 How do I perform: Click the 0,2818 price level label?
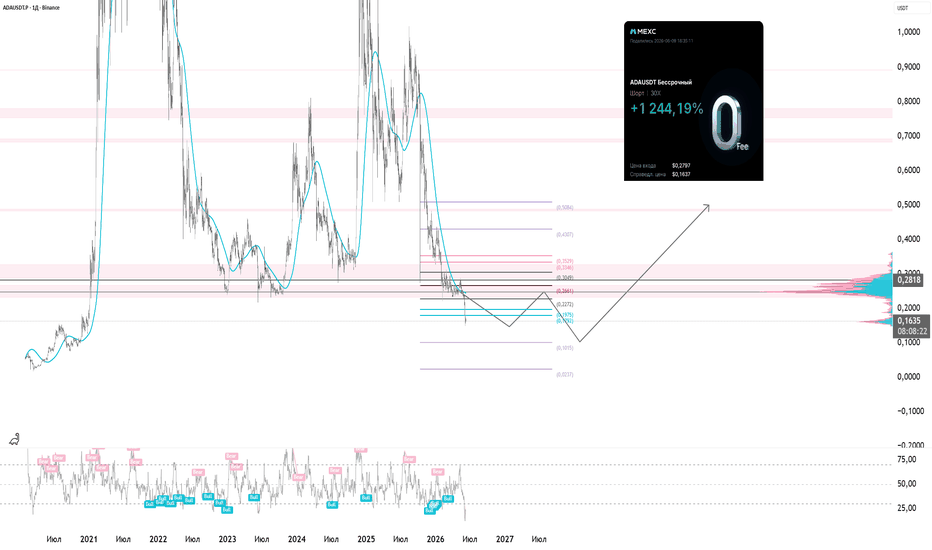(x=909, y=280)
